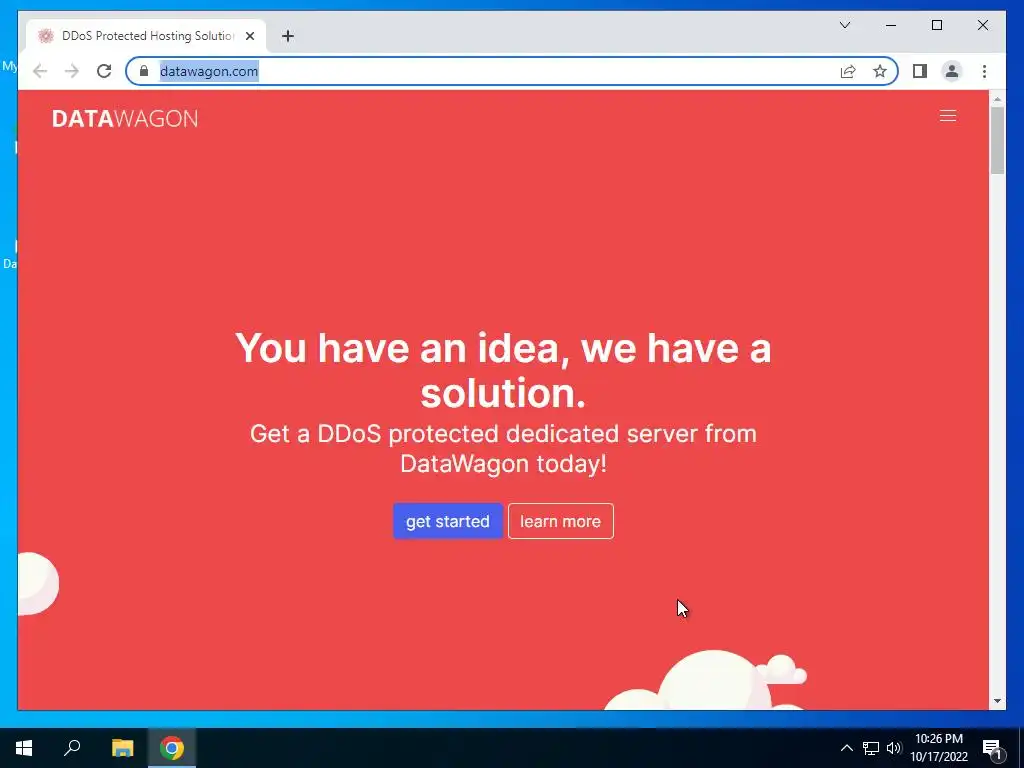Open File Explorer from taskbar
Viewport: 1024px width, 768px height.
click(122, 748)
